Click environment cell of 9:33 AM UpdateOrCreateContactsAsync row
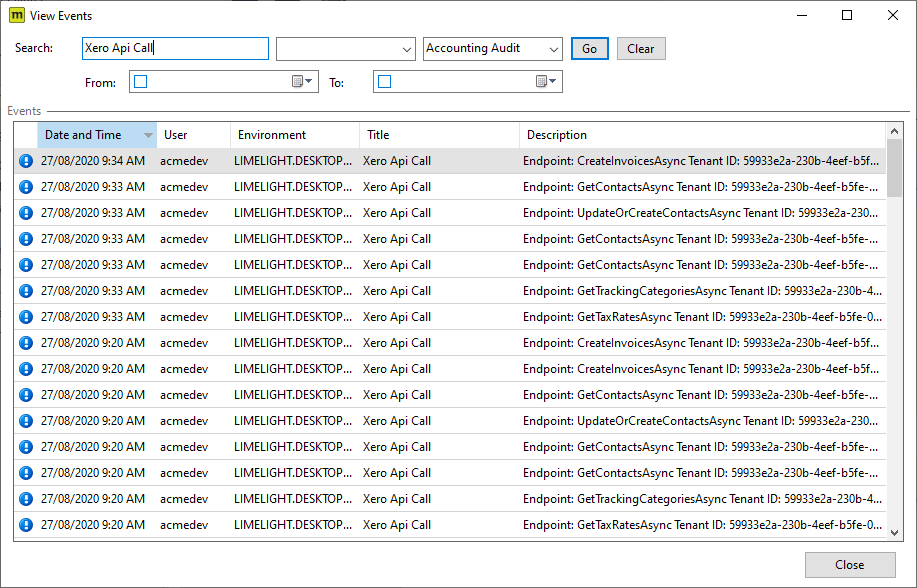The height and width of the screenshot is (588, 917). [x=293, y=213]
